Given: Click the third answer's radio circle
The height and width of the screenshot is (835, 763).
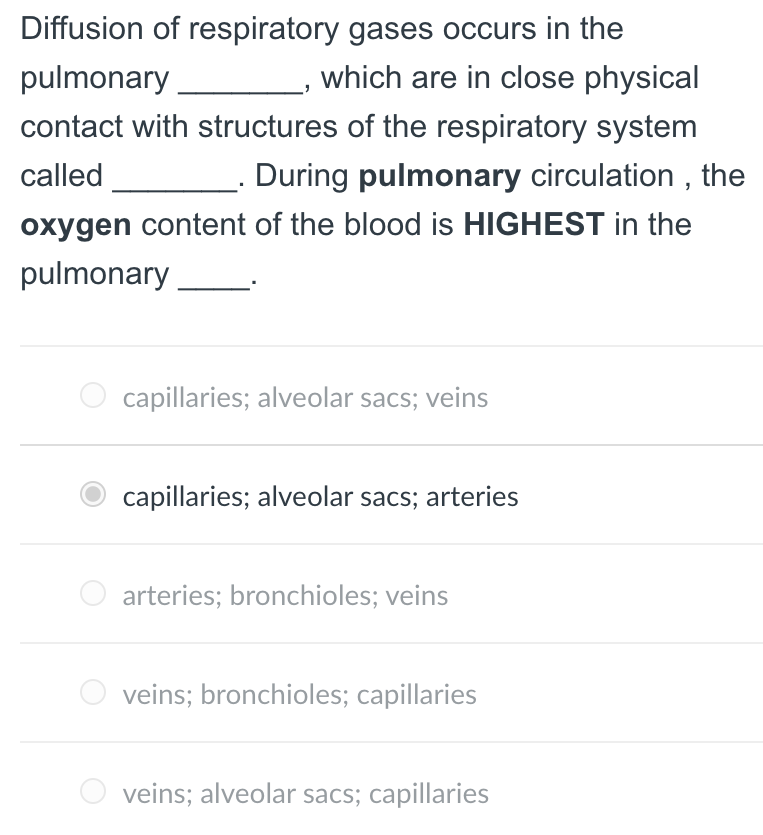Looking at the screenshot, I should pyautogui.click(x=92, y=592).
